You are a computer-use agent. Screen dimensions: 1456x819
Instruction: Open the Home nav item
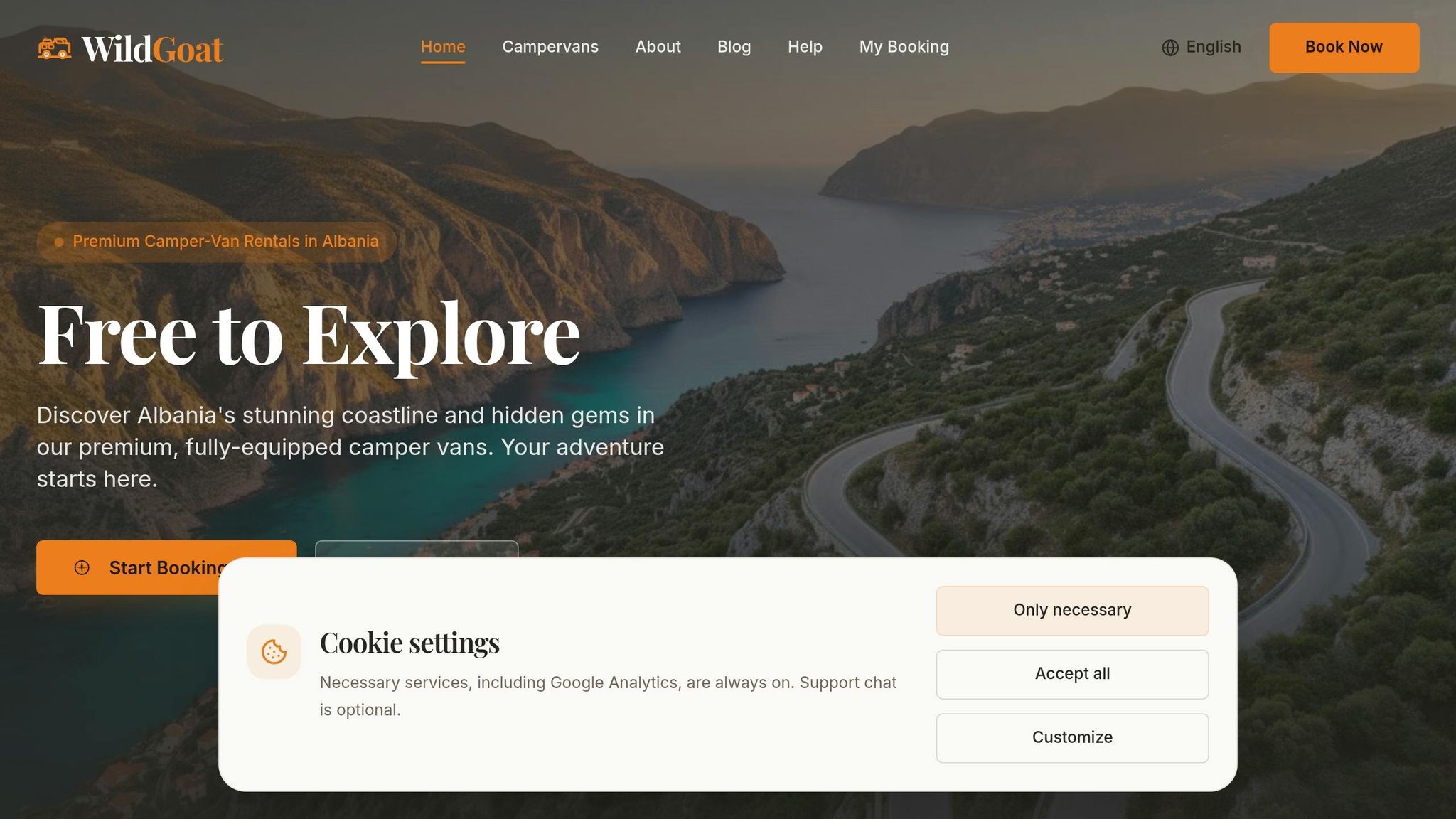[x=443, y=47]
